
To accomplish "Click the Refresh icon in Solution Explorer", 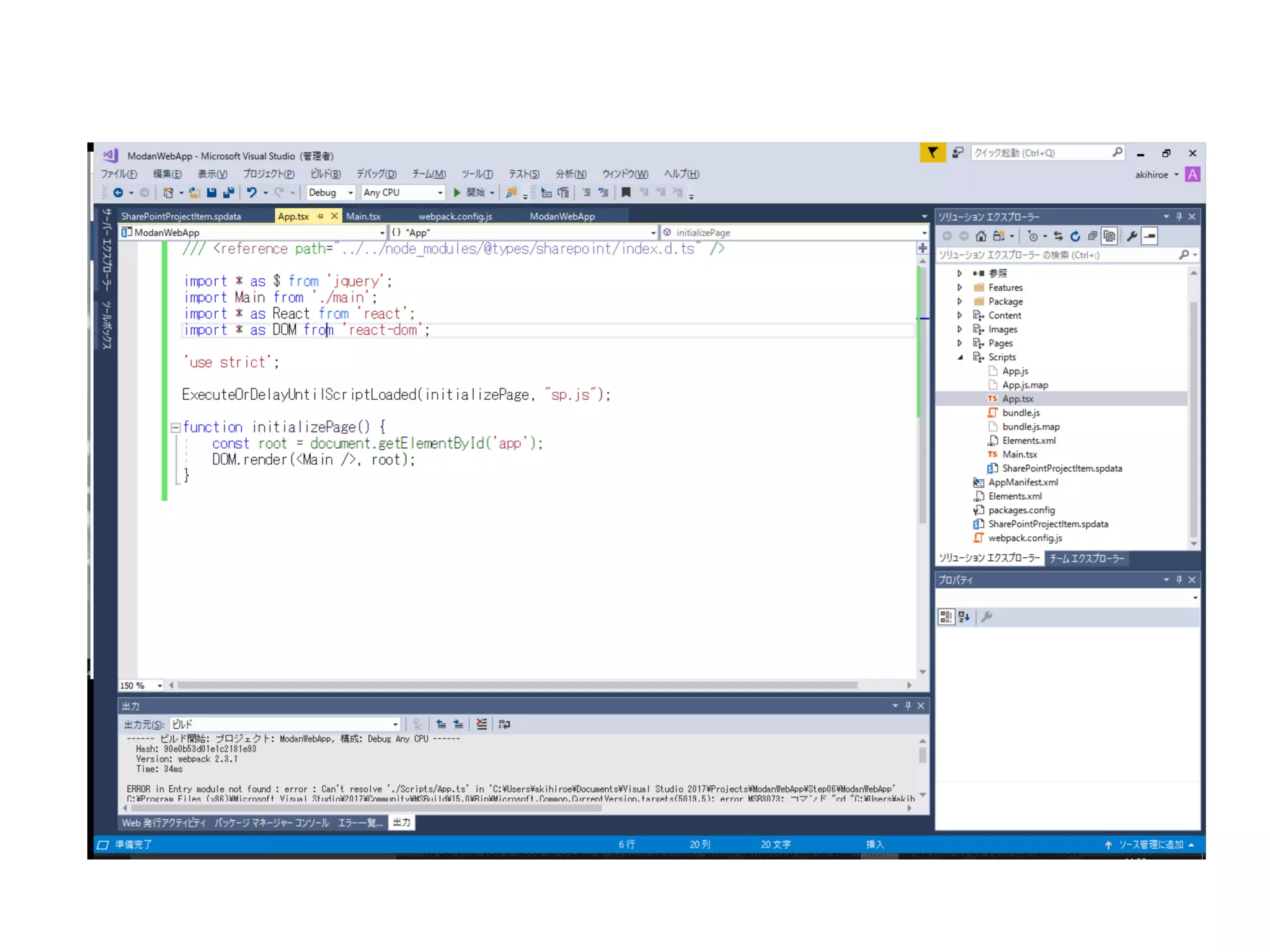I will coord(1075,236).
